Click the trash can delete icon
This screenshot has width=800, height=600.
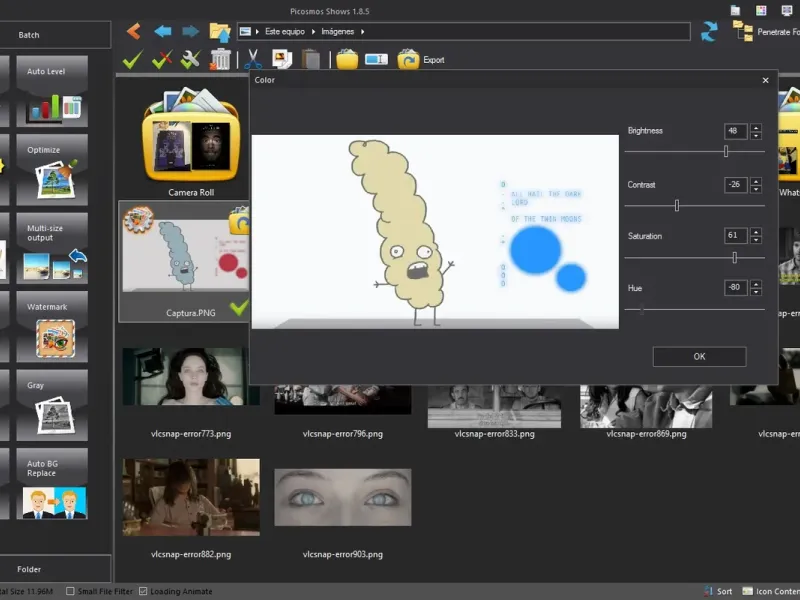point(220,60)
